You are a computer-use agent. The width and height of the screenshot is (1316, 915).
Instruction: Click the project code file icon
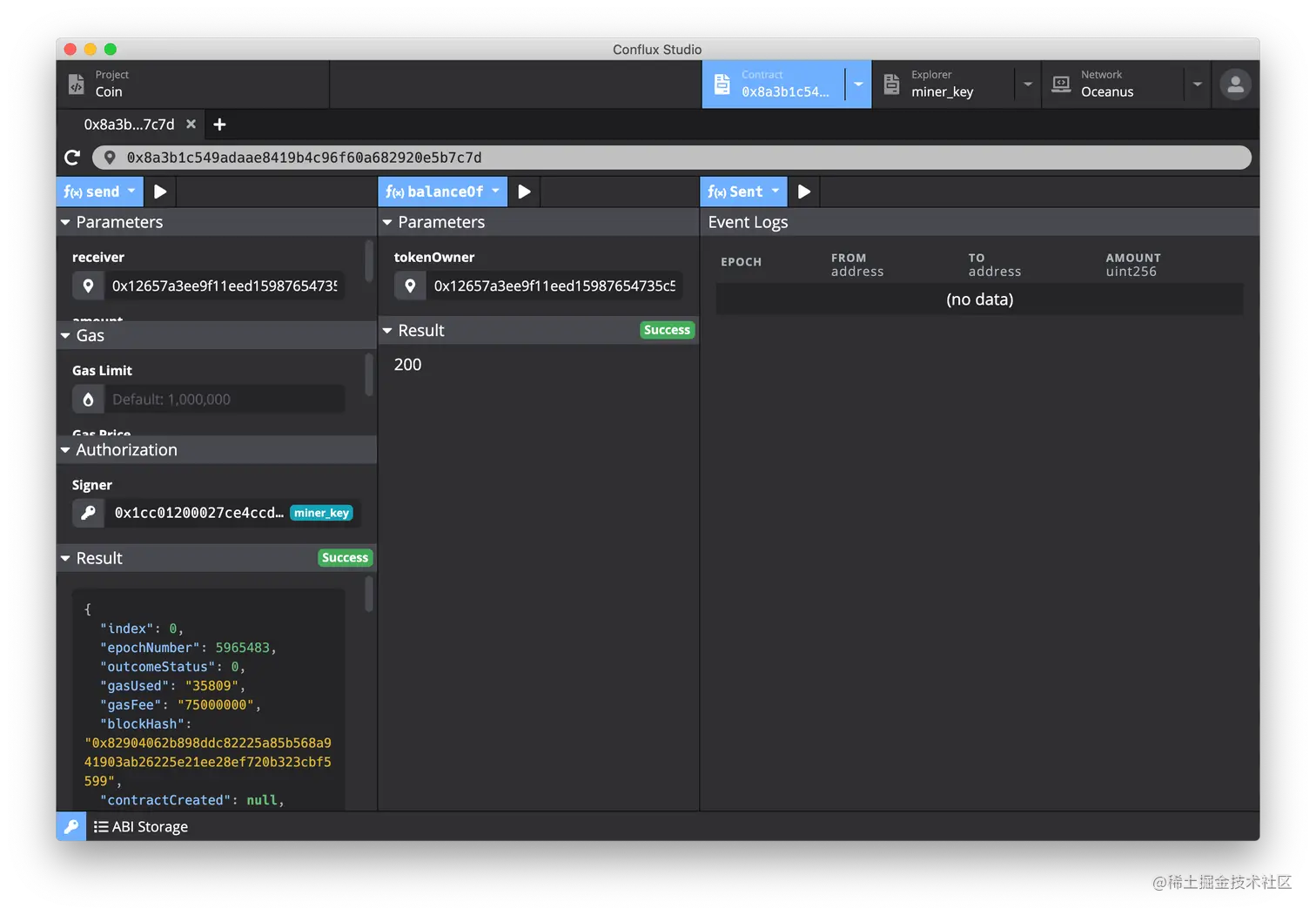[x=77, y=84]
